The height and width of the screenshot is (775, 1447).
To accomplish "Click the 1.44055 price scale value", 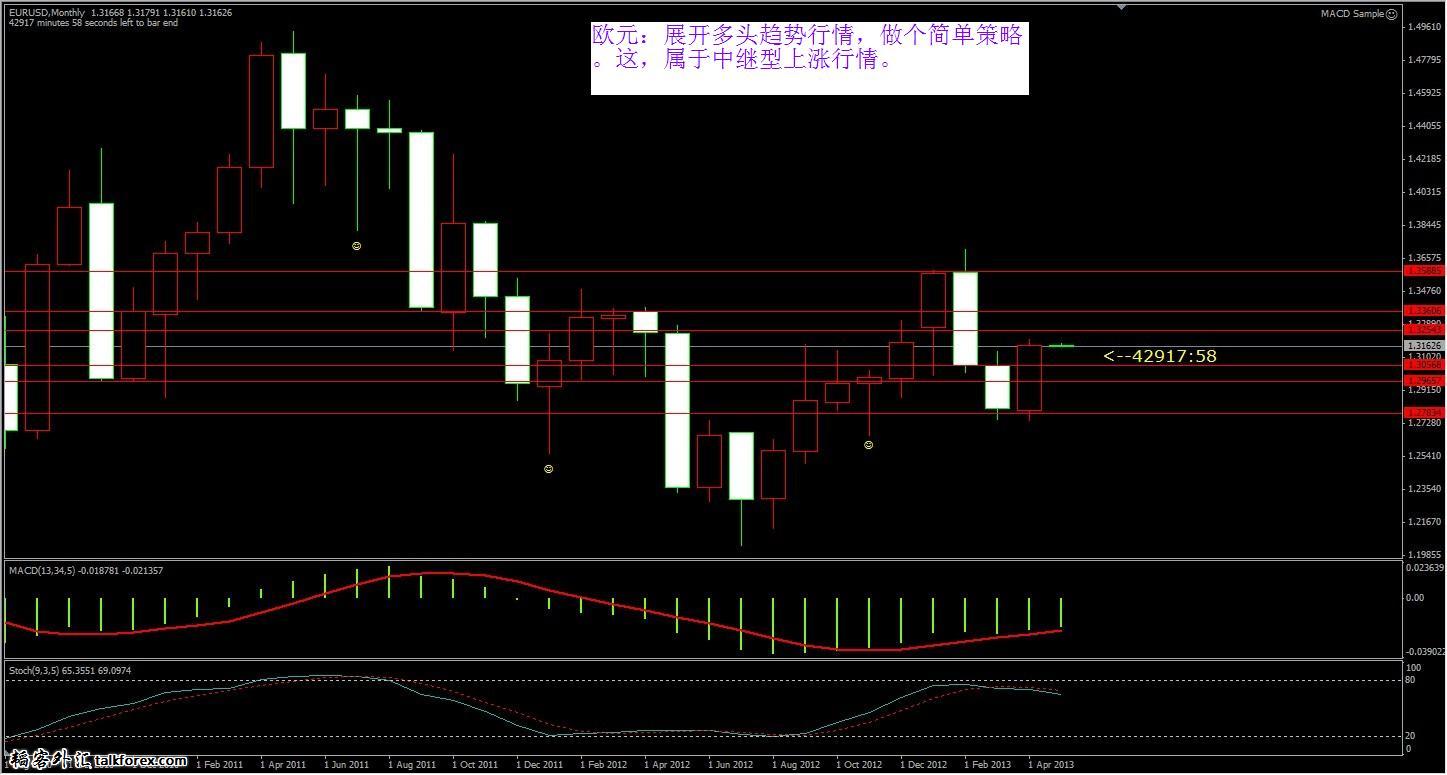I will point(1424,126).
